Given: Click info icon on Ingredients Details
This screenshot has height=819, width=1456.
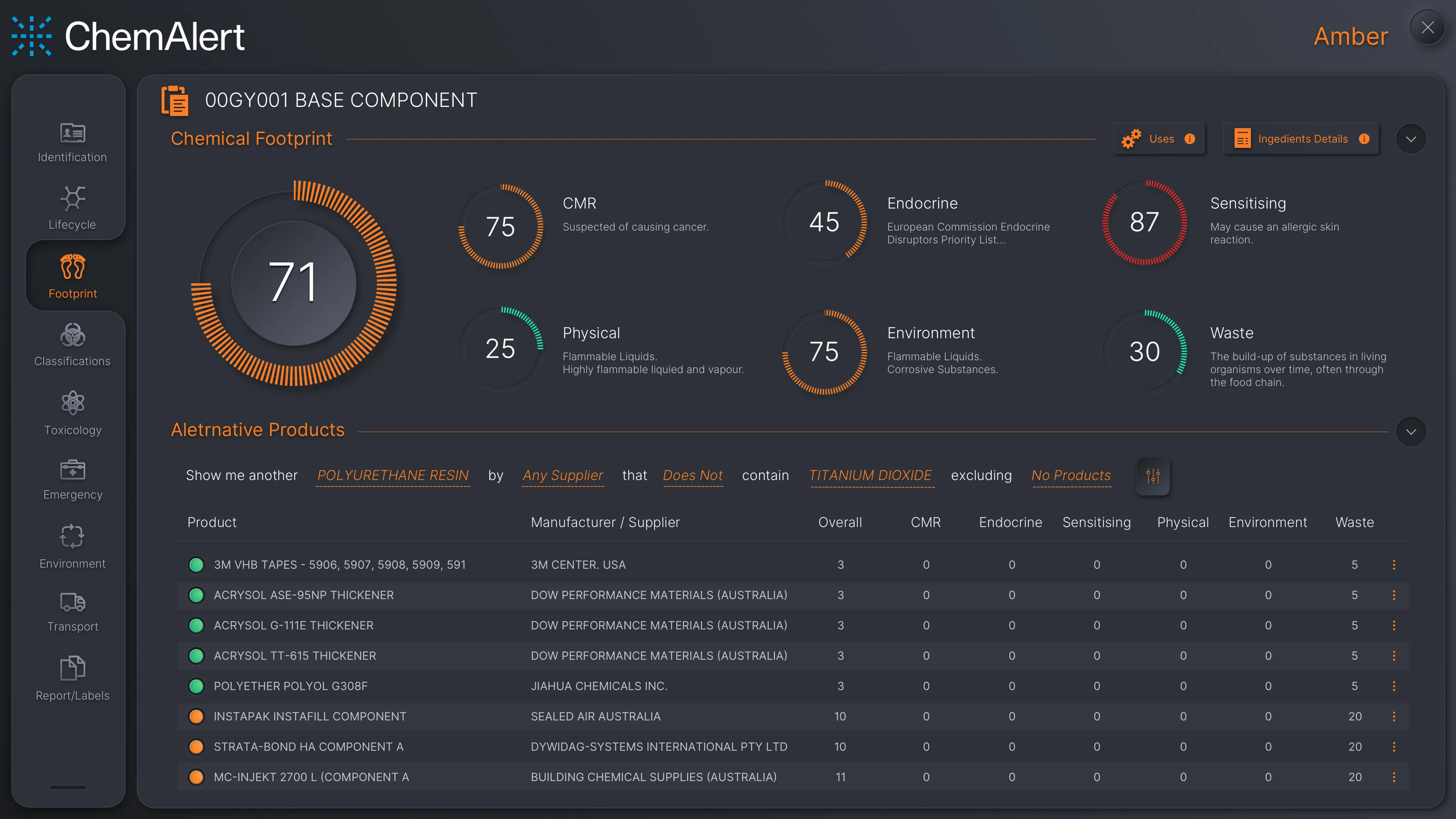Looking at the screenshot, I should 1365,139.
